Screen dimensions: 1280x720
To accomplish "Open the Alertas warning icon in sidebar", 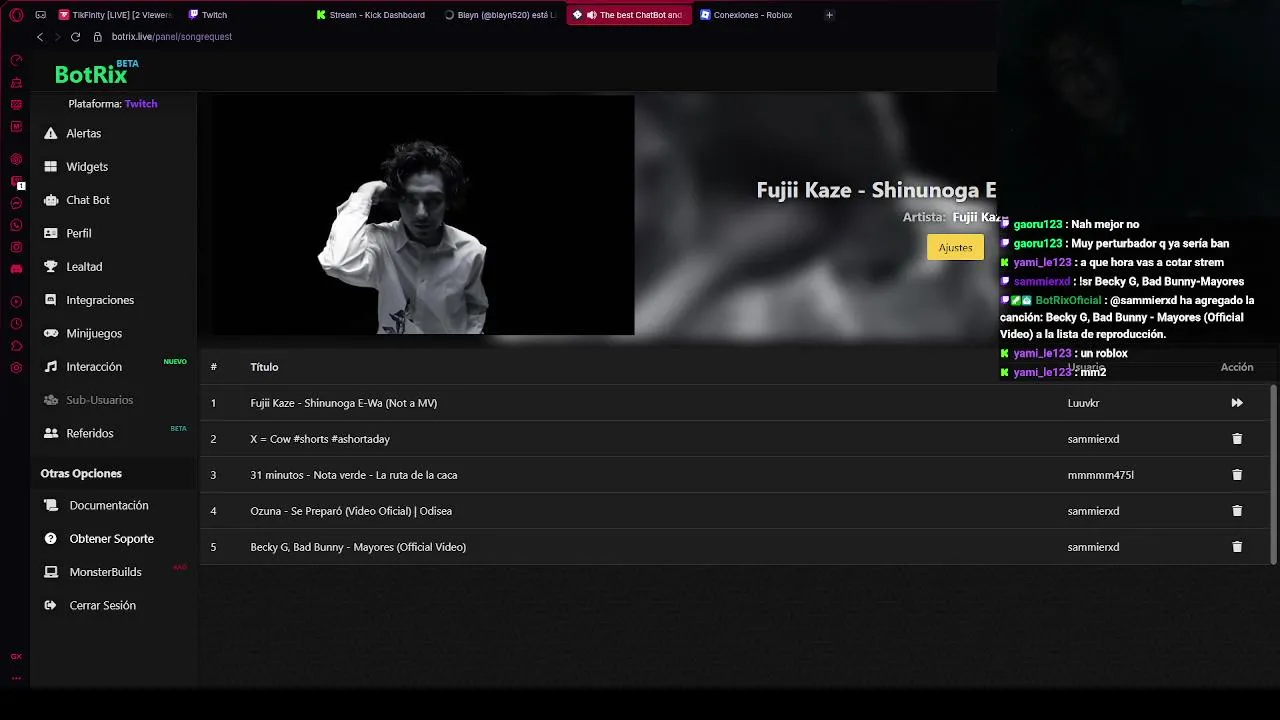I will click(51, 133).
